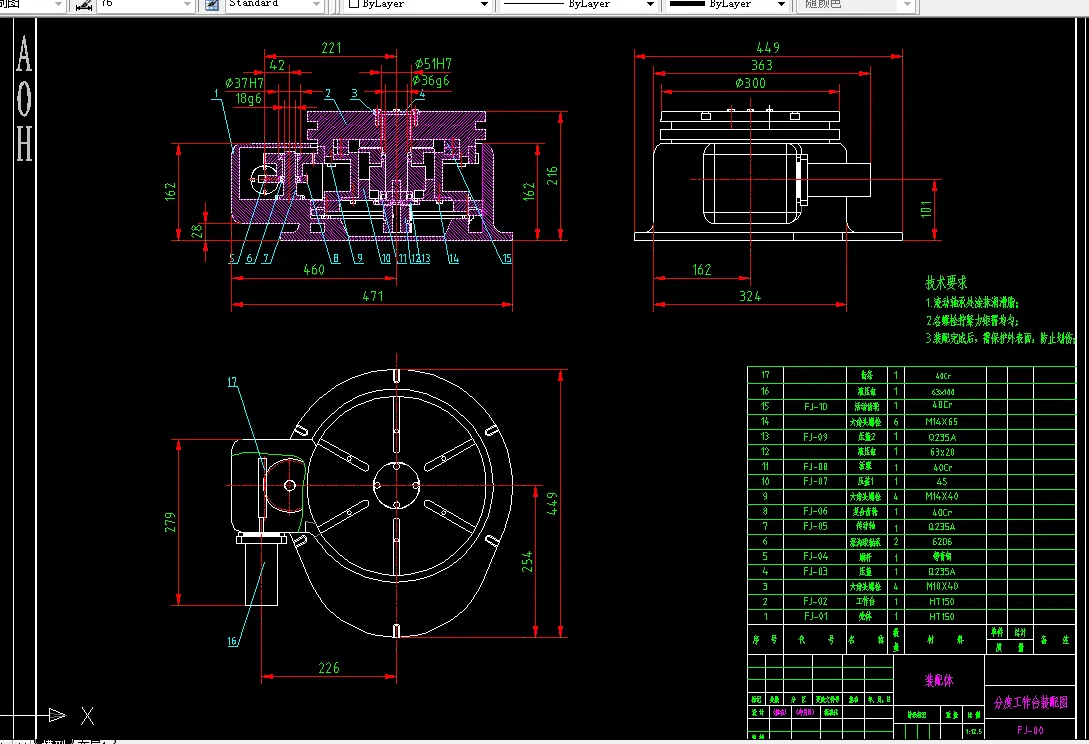Click FJ-01 in the parts list

tap(815, 615)
